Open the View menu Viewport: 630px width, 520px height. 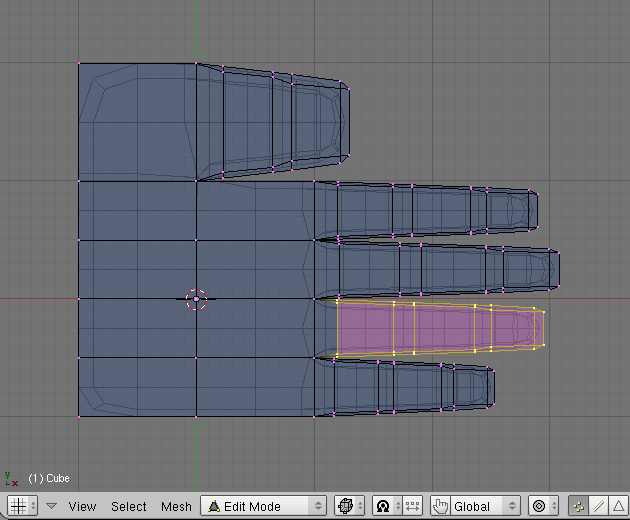[82, 506]
